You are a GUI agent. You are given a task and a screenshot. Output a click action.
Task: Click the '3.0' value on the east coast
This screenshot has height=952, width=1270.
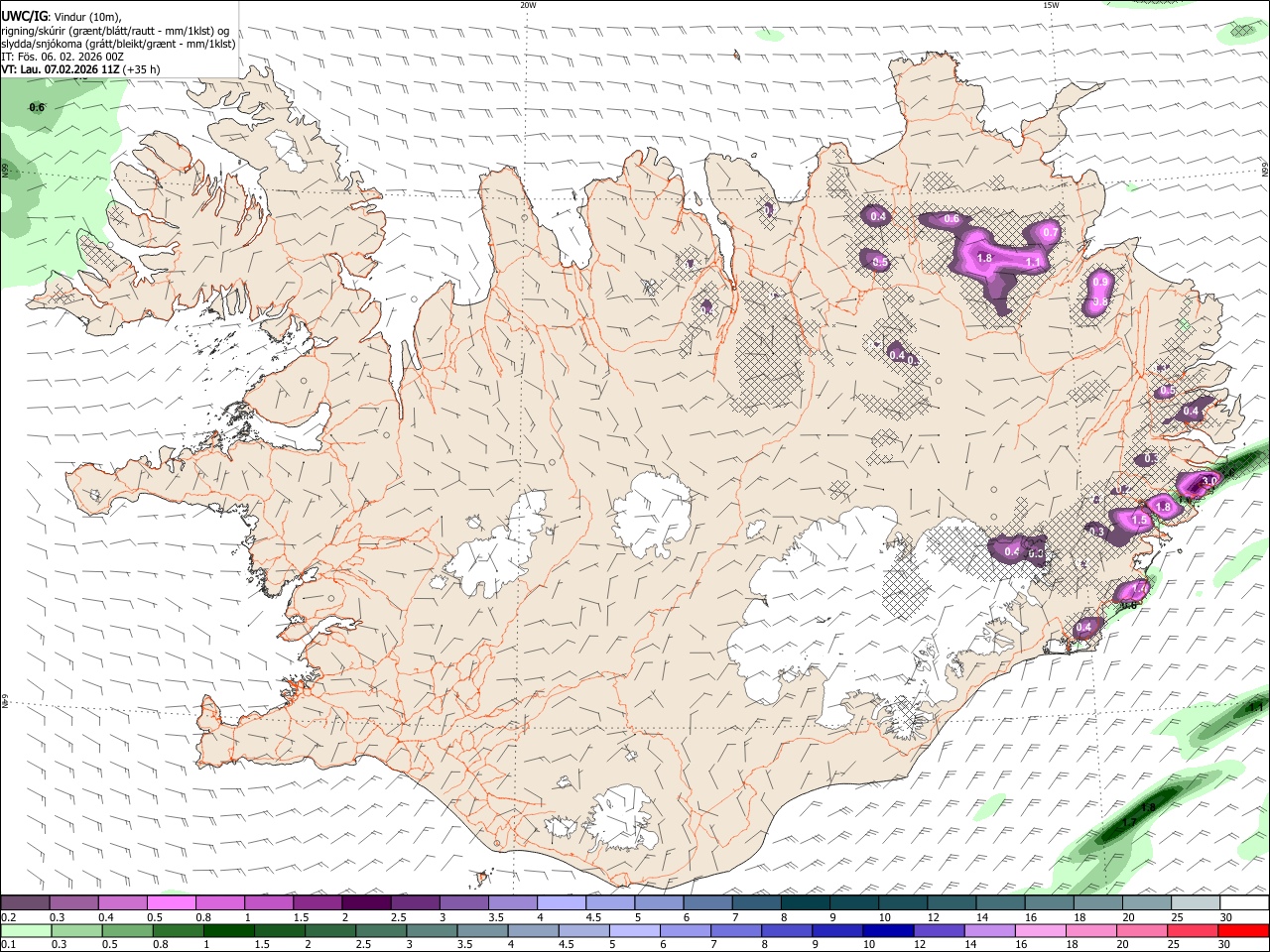(x=1209, y=482)
